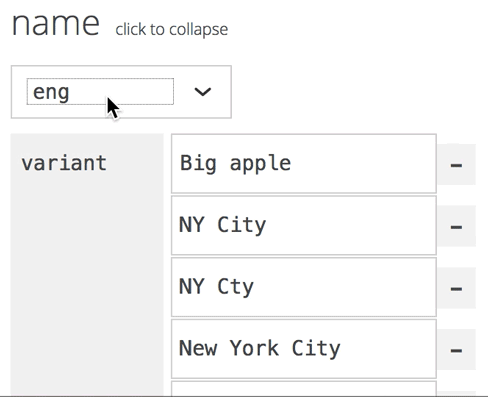
Task: Focus the 'NY City' text field
Action: click(x=304, y=225)
